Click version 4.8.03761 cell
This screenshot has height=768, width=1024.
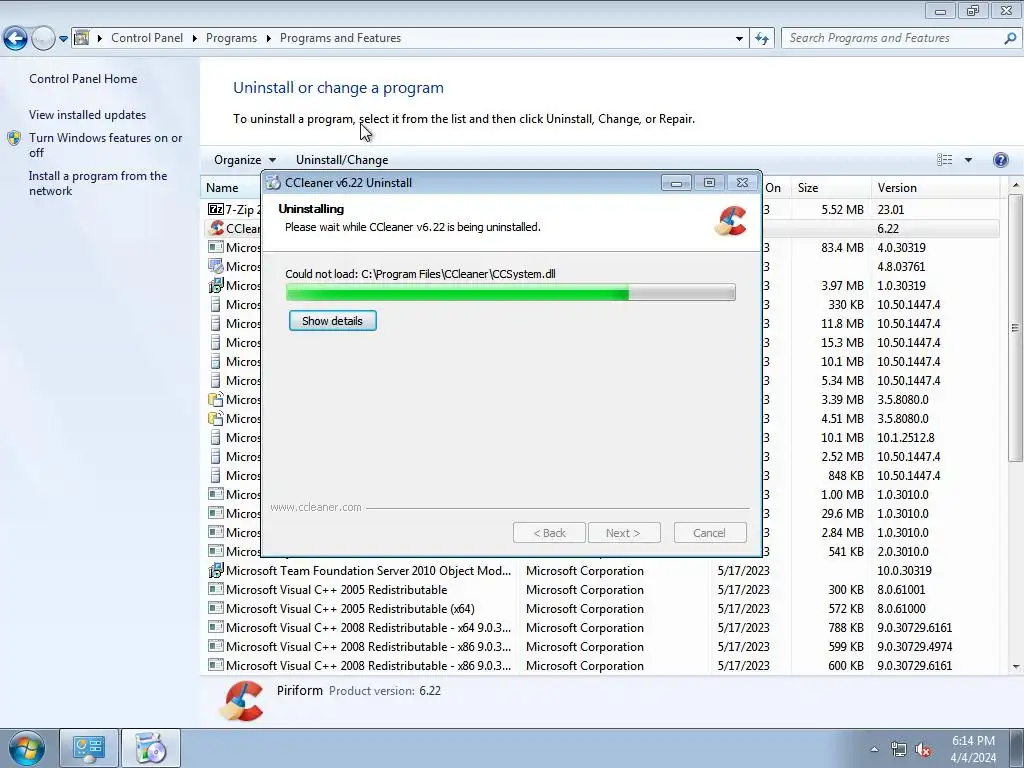(901, 266)
